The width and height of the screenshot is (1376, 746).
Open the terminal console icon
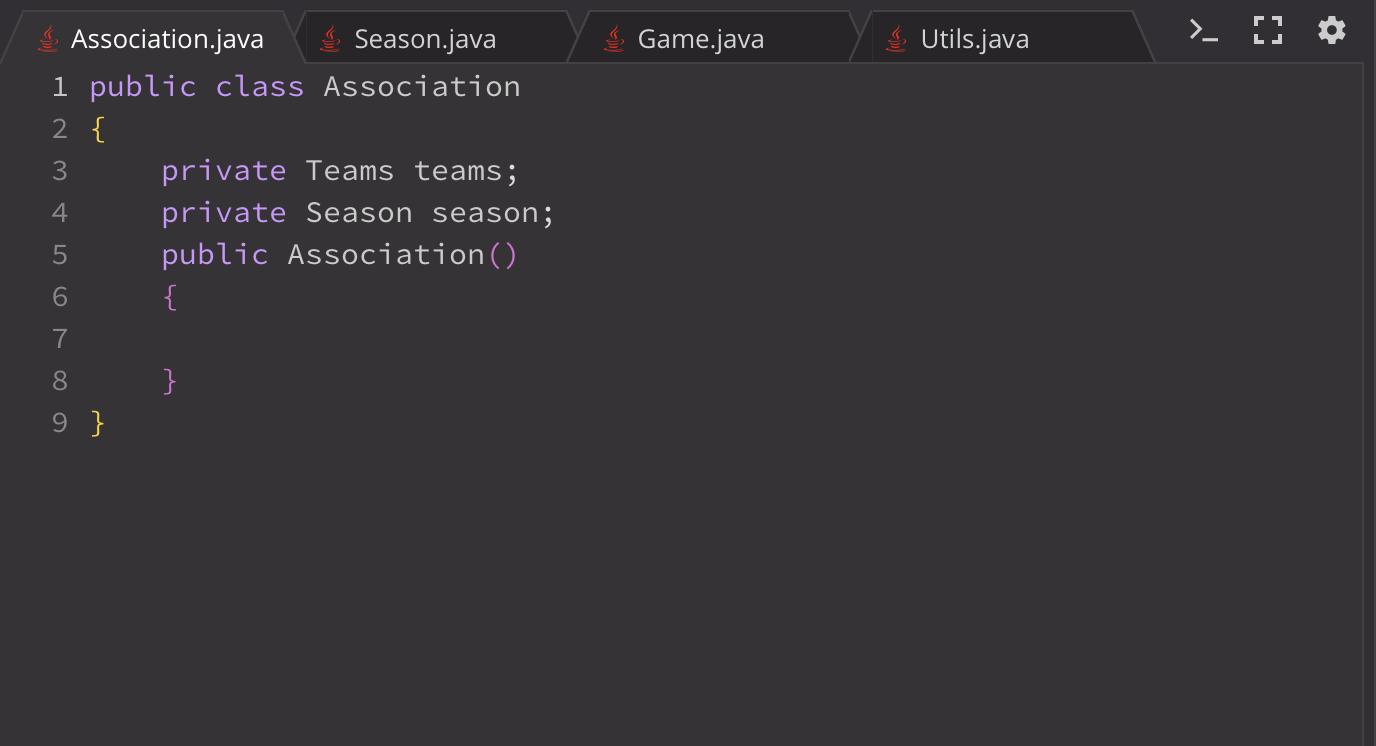[1203, 30]
